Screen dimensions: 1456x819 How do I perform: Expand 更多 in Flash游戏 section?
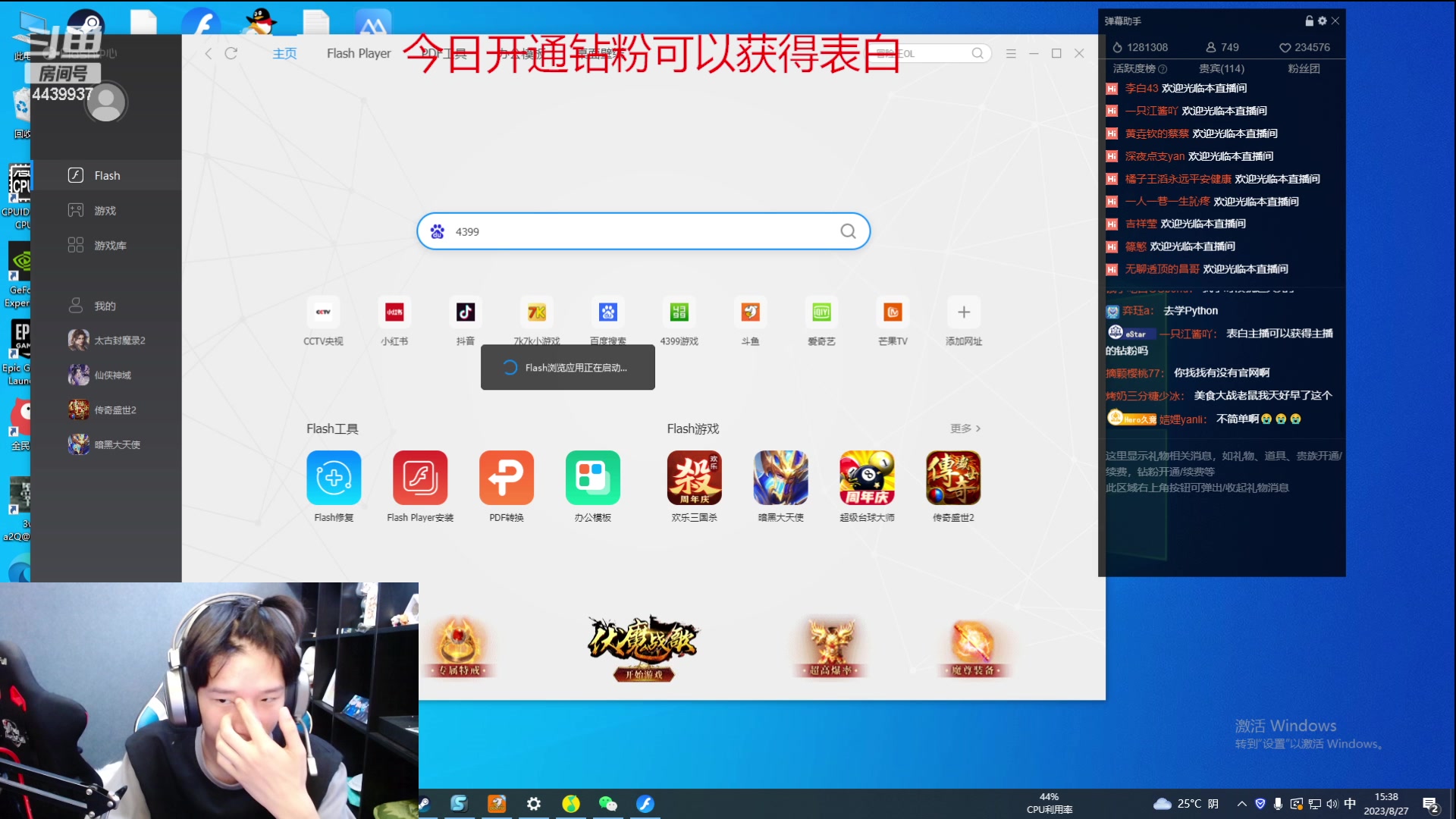pyautogui.click(x=965, y=428)
